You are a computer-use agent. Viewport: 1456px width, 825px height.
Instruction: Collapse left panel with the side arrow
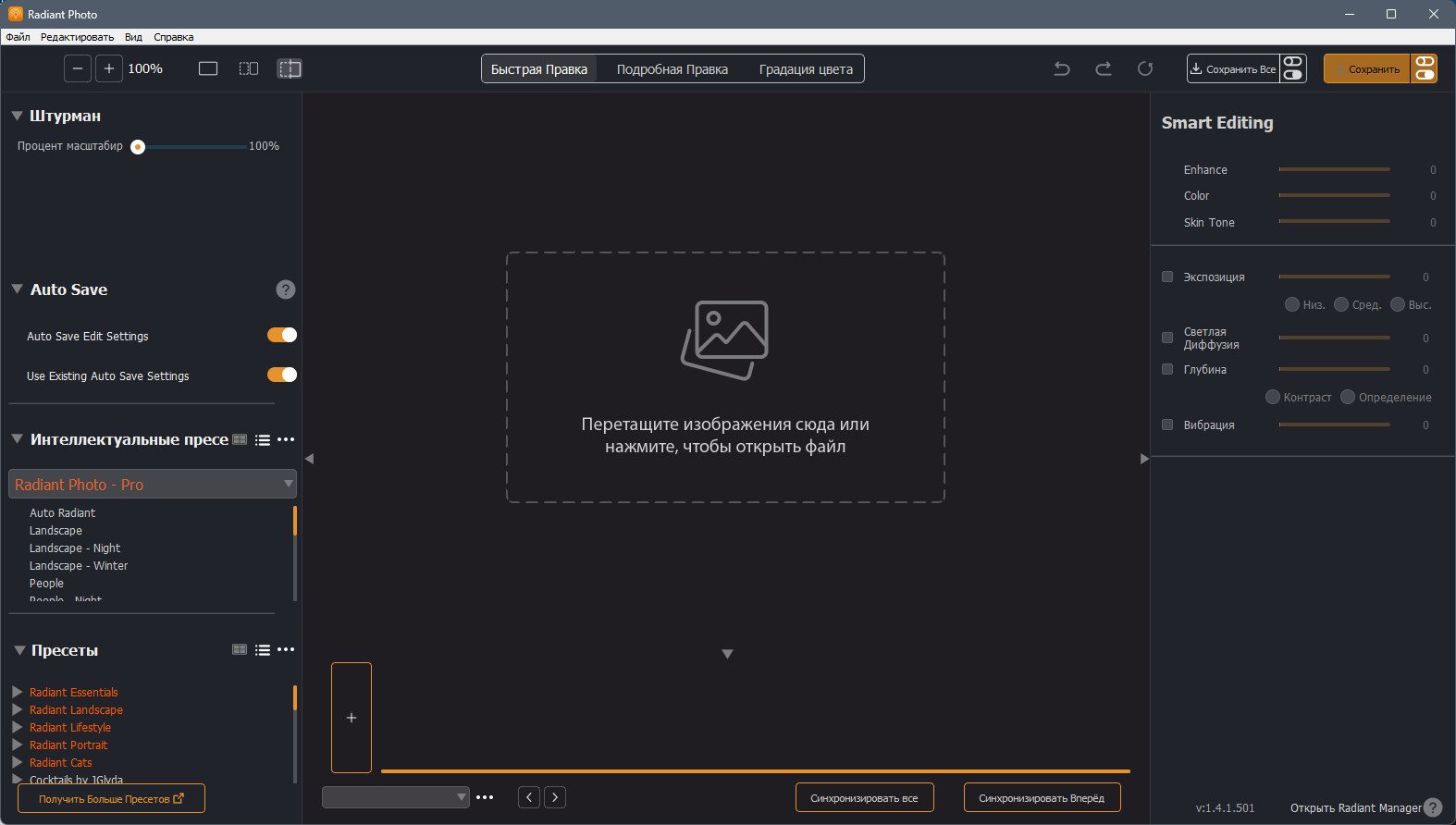[309, 459]
